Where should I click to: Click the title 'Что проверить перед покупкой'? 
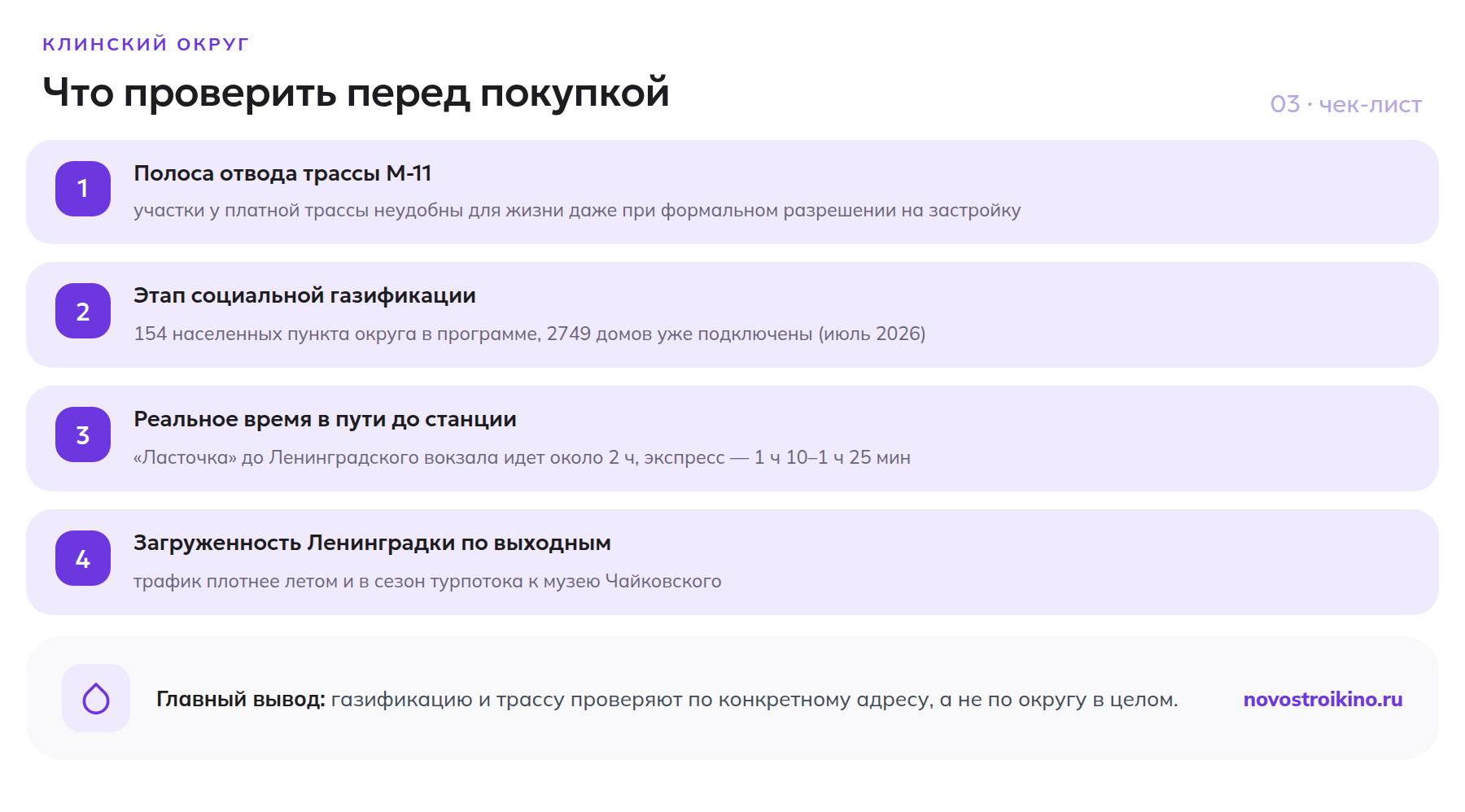click(356, 93)
